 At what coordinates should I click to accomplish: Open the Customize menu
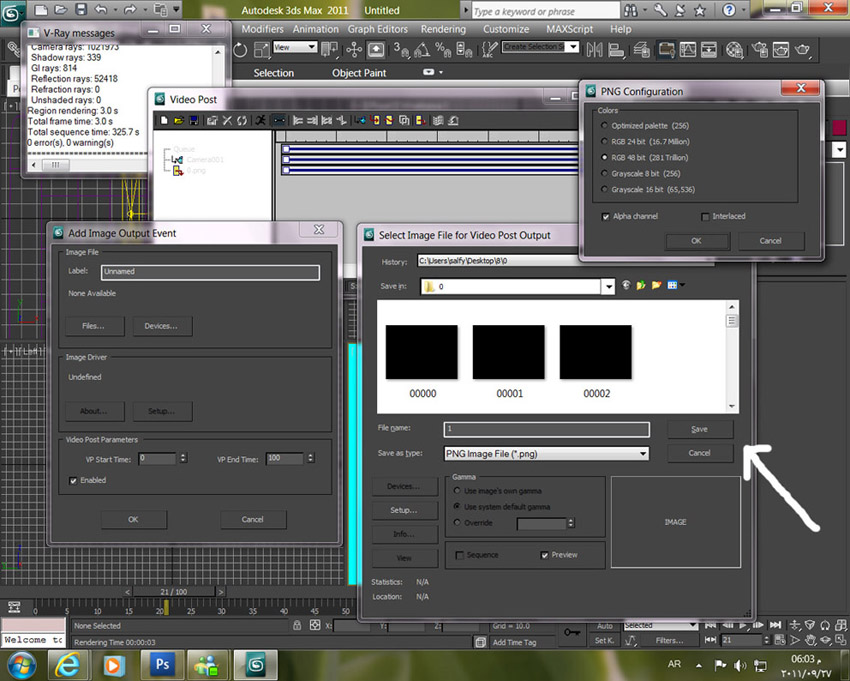pos(506,29)
